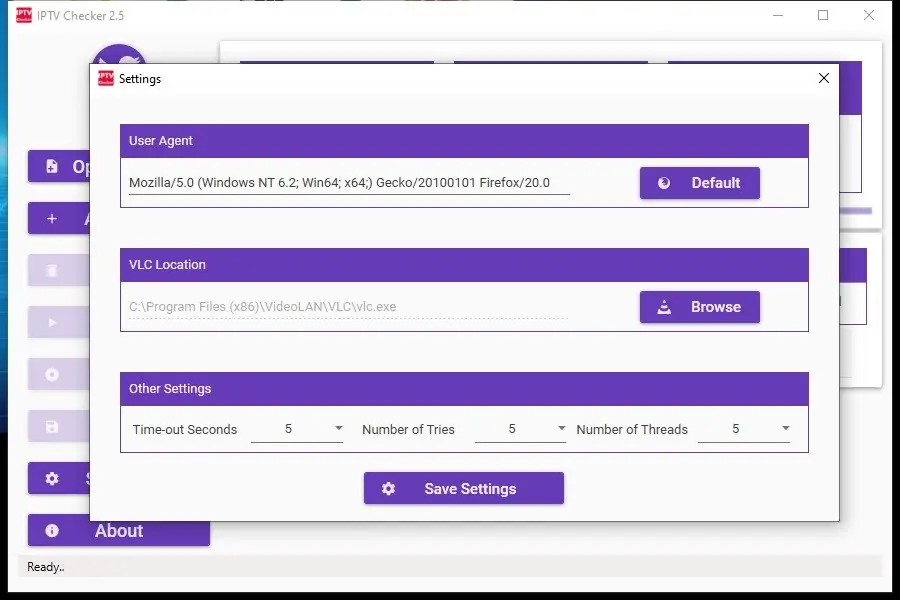Screen dimensions: 900x600
Task: Click the settings gear icon in main sidebar
Action: point(52,478)
